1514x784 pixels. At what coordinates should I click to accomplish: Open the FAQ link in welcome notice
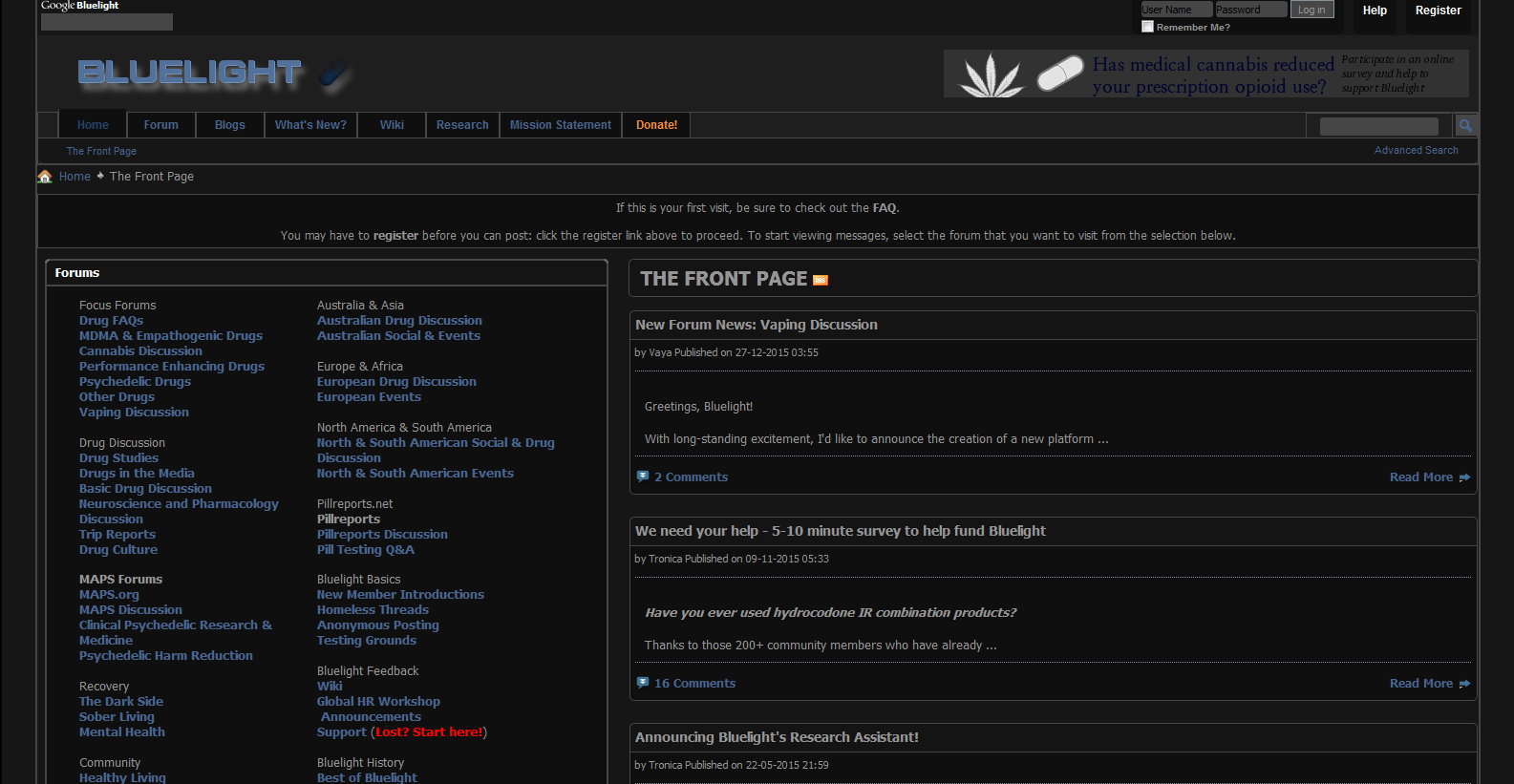(884, 208)
